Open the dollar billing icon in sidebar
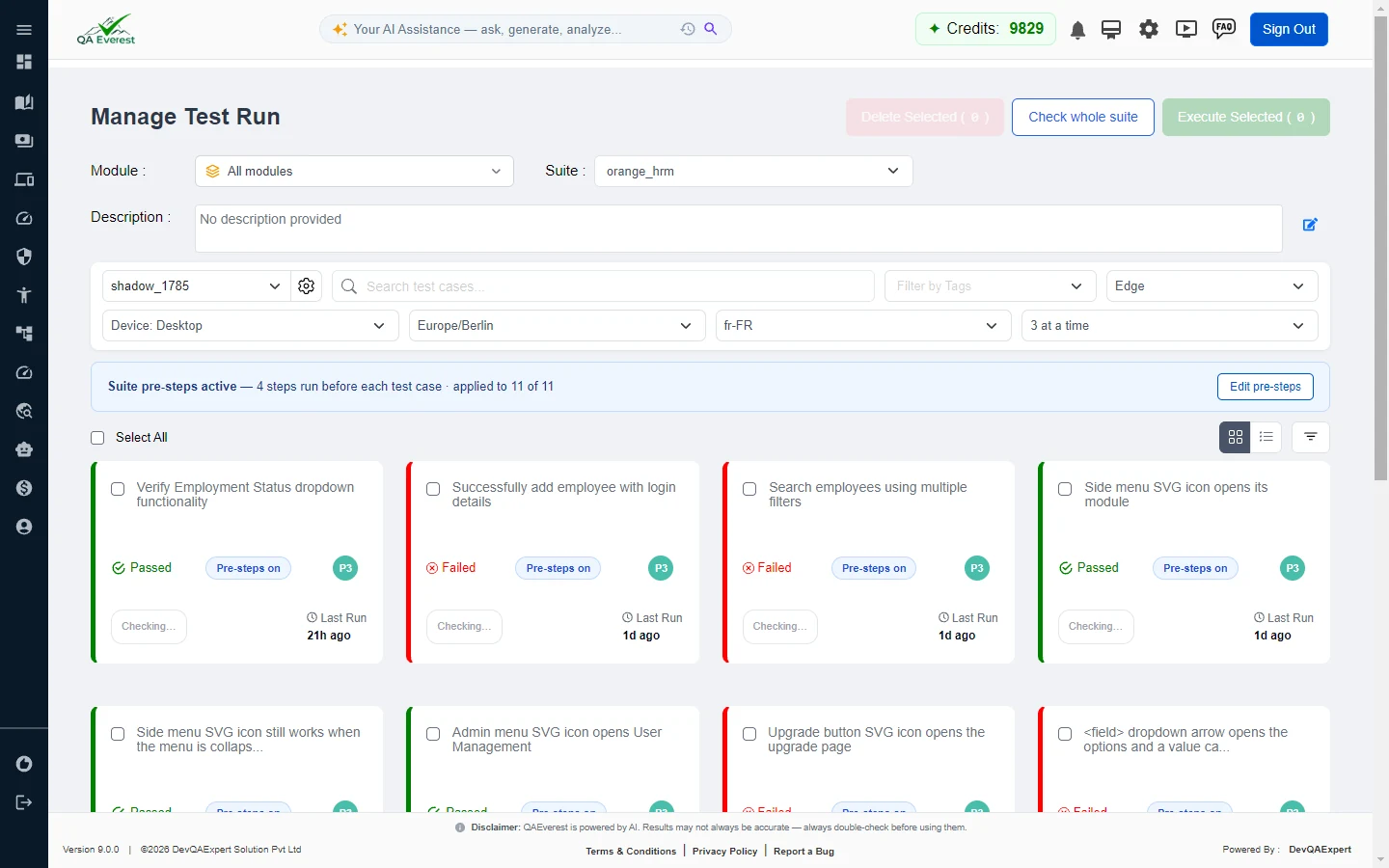Screen dimensions: 1389x868 (24, 488)
